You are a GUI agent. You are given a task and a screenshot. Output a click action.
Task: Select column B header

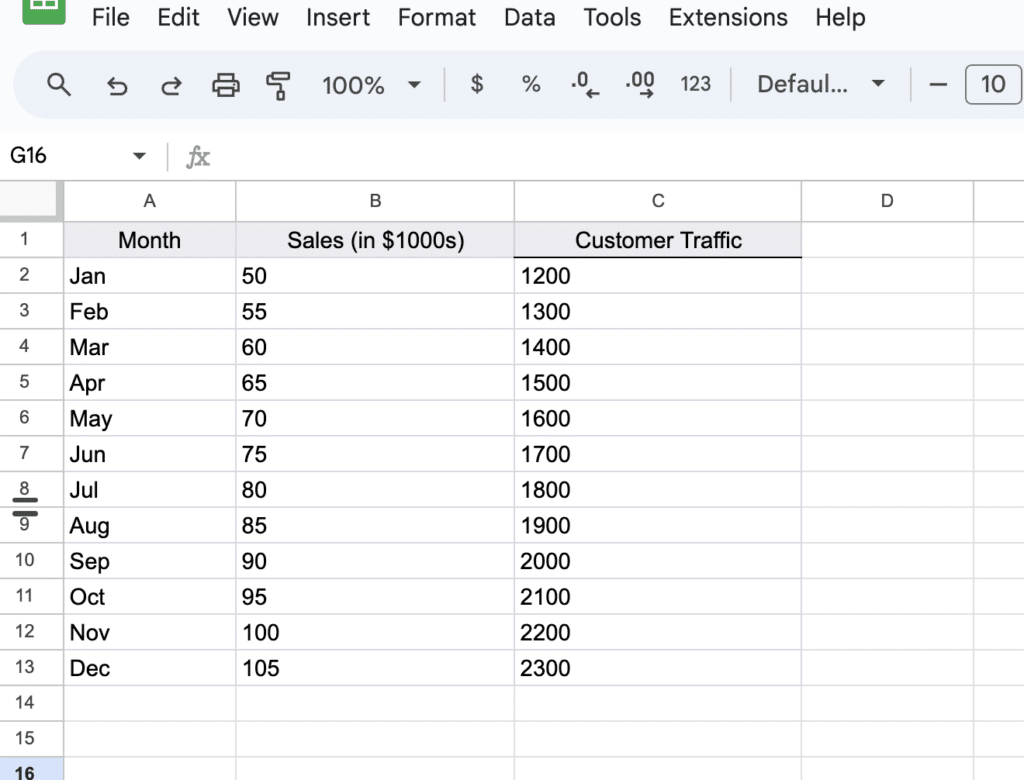(375, 201)
